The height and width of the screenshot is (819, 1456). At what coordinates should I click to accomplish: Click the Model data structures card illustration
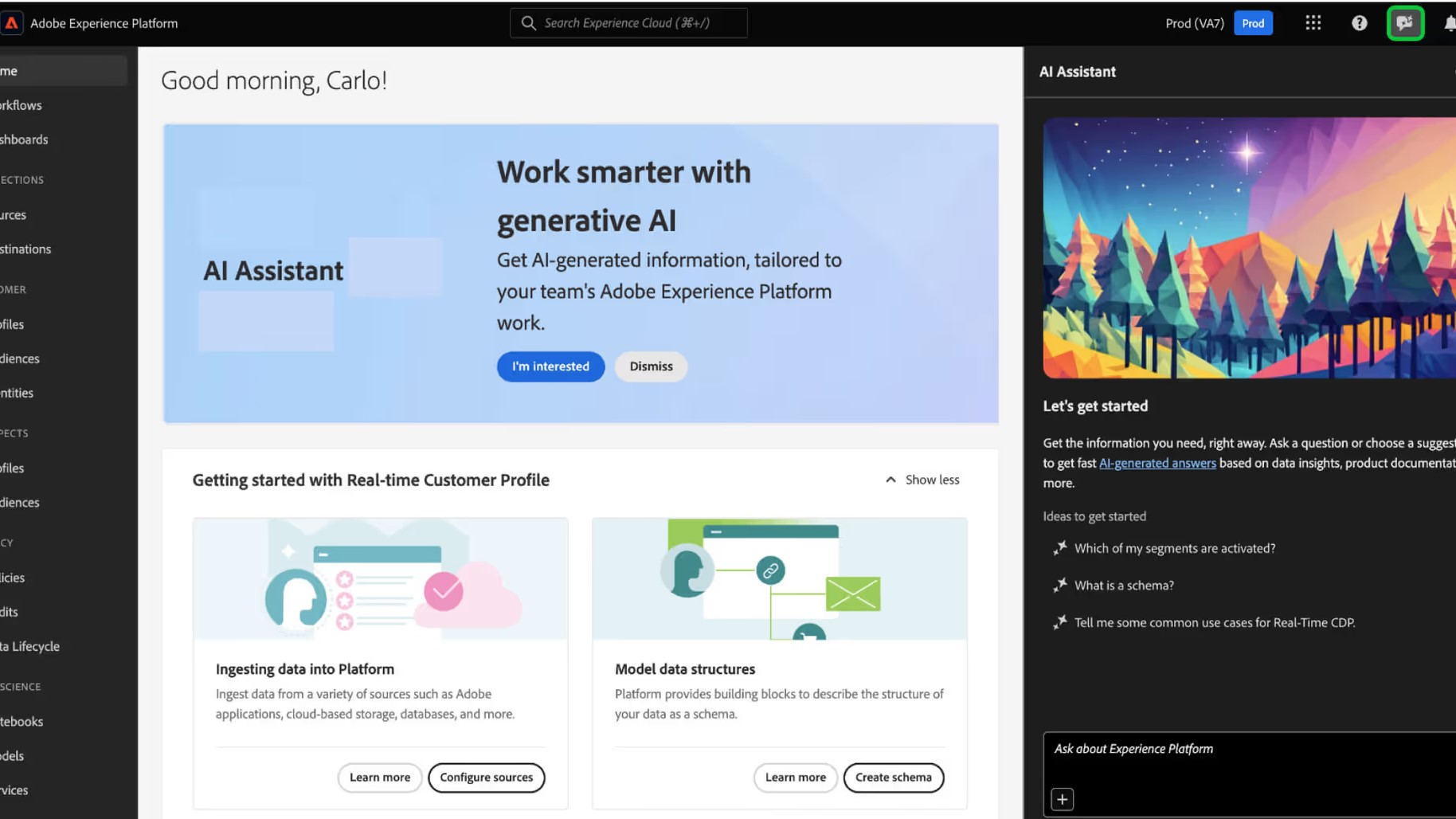pos(780,578)
